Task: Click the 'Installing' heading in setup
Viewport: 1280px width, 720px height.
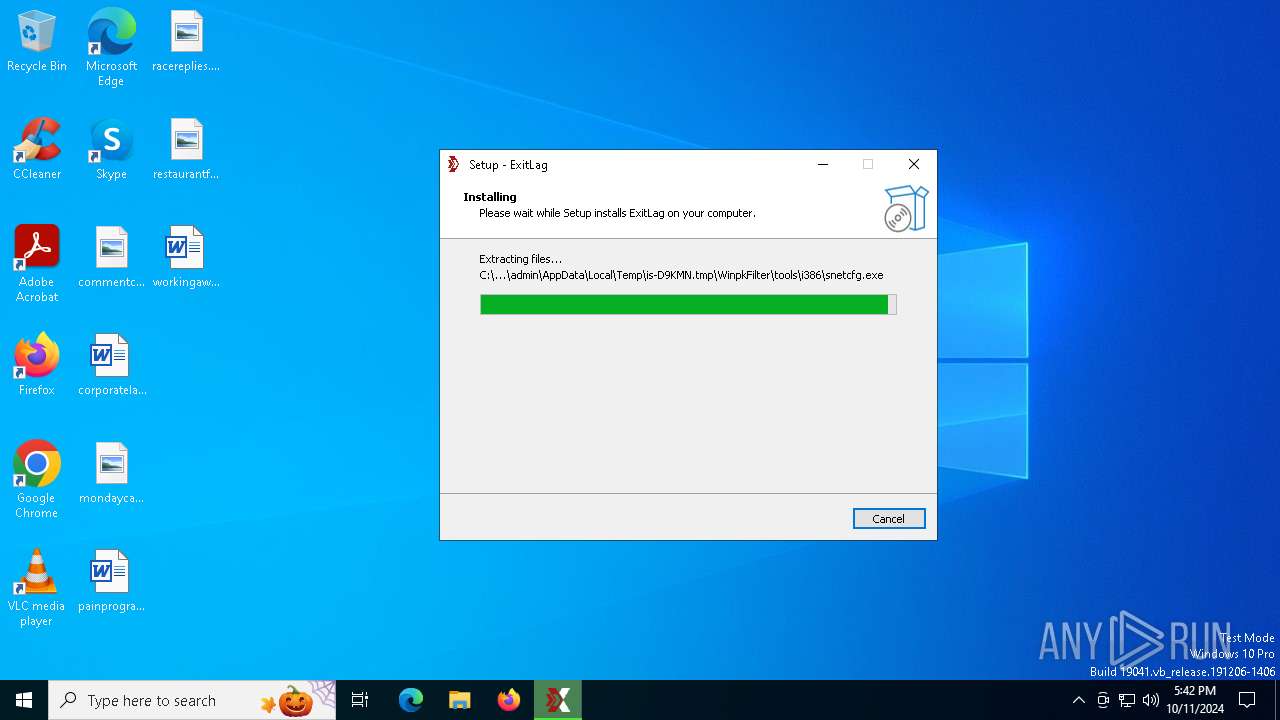Action: pyautogui.click(x=490, y=197)
